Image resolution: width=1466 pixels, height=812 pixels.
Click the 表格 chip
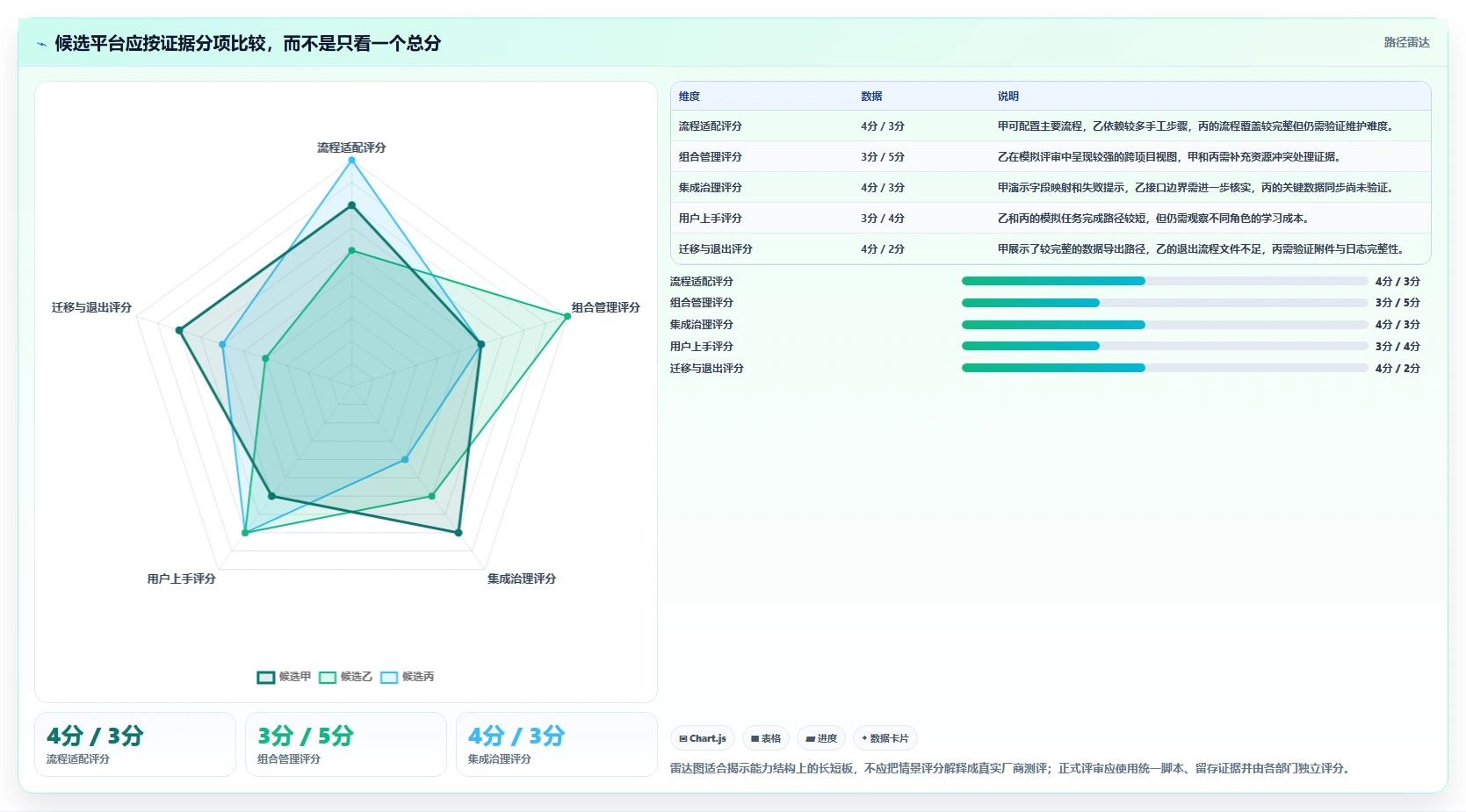(x=766, y=738)
